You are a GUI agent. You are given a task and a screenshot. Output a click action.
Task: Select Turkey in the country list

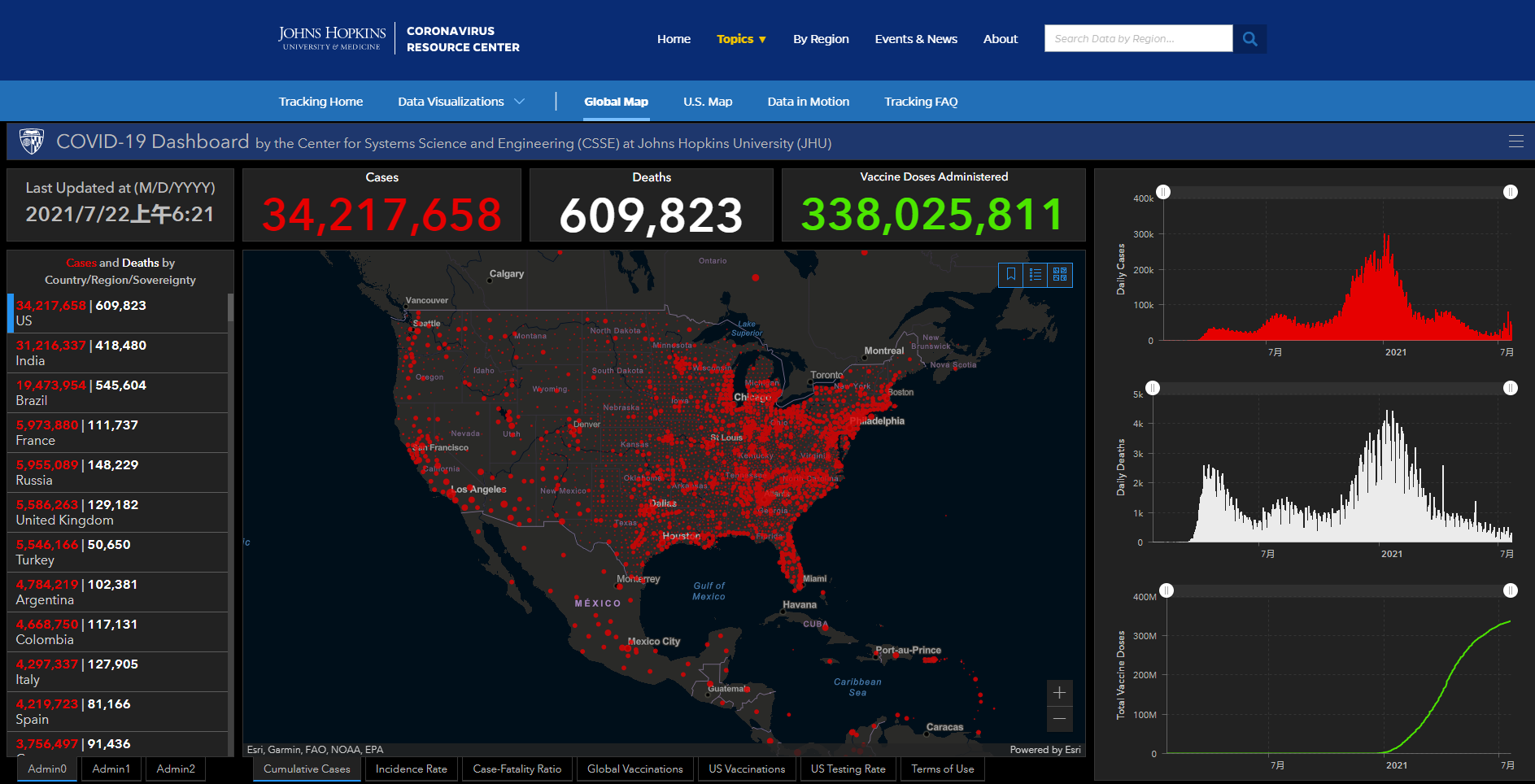tap(117, 552)
